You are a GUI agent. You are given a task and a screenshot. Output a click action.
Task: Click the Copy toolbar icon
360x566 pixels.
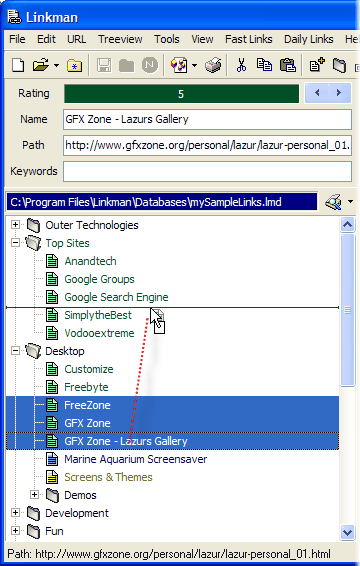264,65
